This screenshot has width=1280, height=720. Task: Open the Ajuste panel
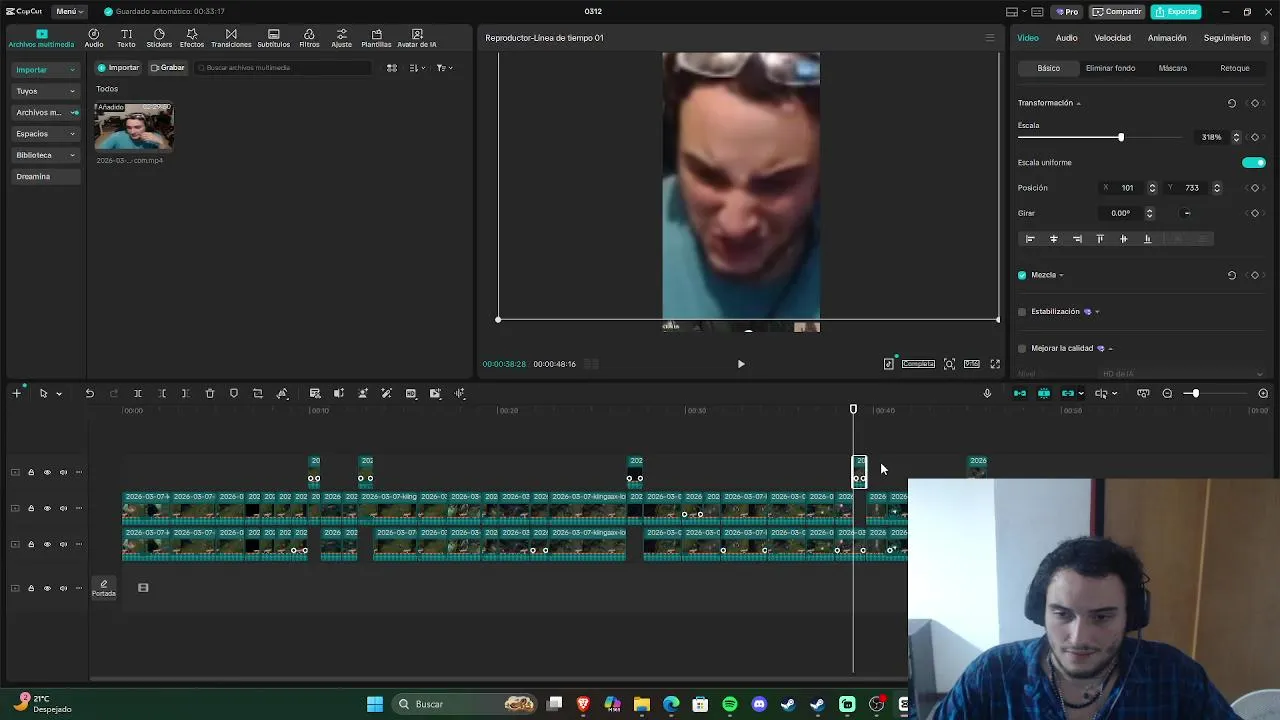342,38
